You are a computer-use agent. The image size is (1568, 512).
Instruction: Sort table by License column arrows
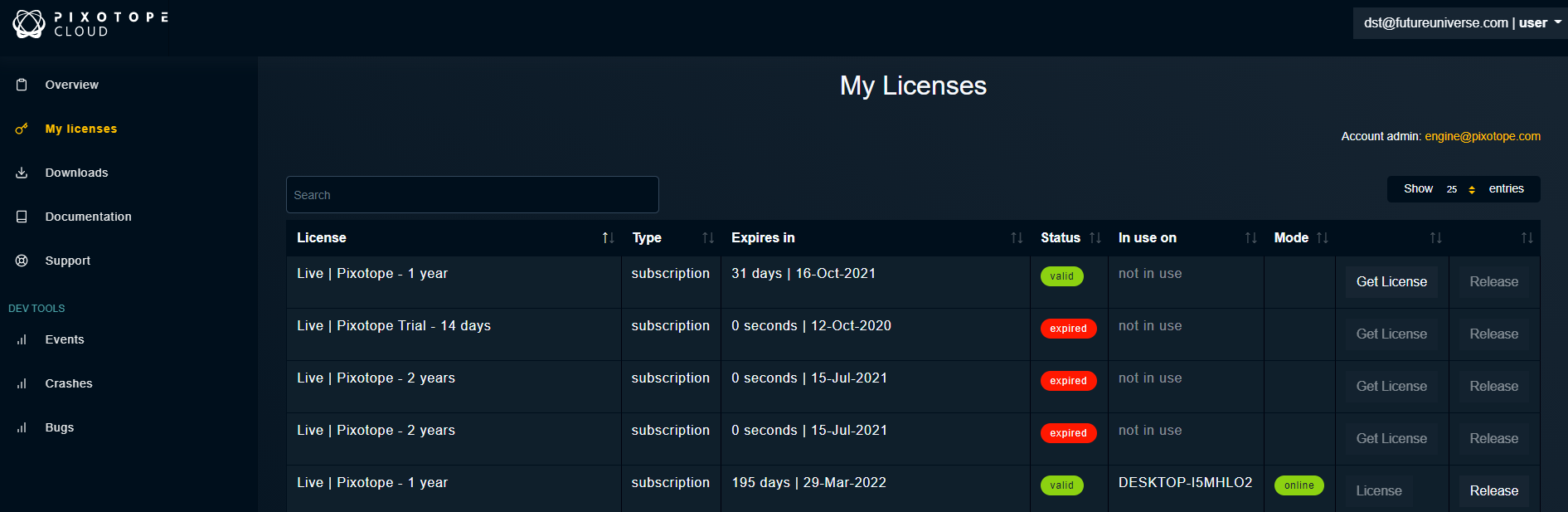pyautogui.click(x=608, y=238)
